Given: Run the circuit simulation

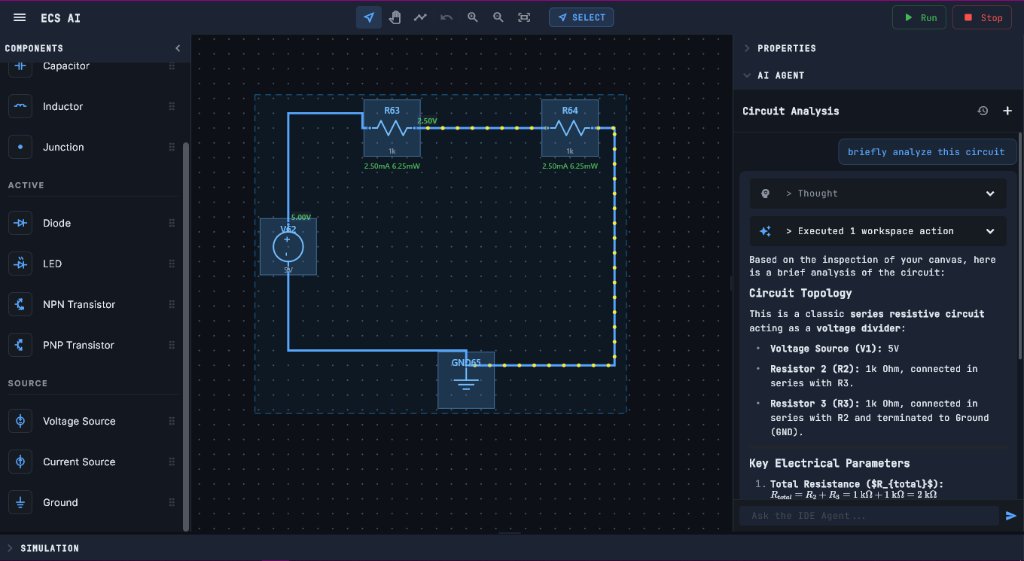Looking at the screenshot, I should pos(919,18).
